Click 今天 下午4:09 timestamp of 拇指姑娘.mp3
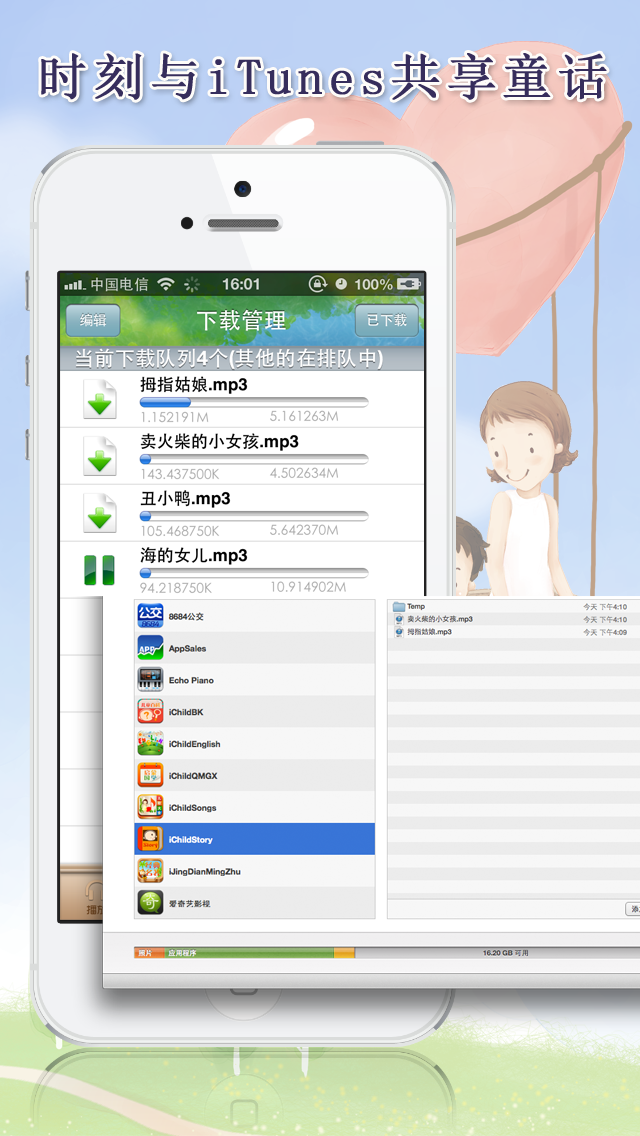The height and width of the screenshot is (1136, 640). coord(605,632)
